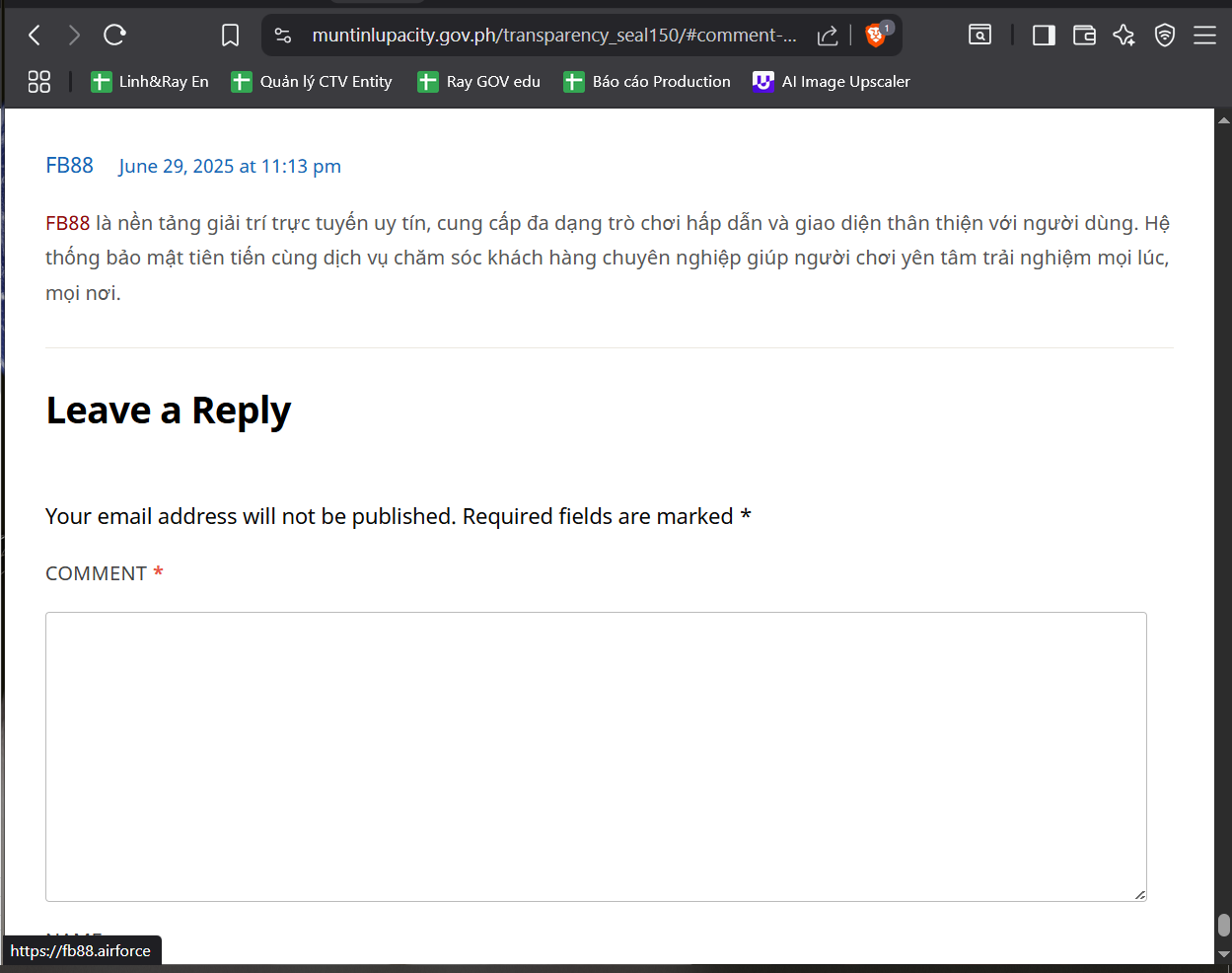
Task: Click the scrollbar down arrow
Action: (x=1223, y=954)
